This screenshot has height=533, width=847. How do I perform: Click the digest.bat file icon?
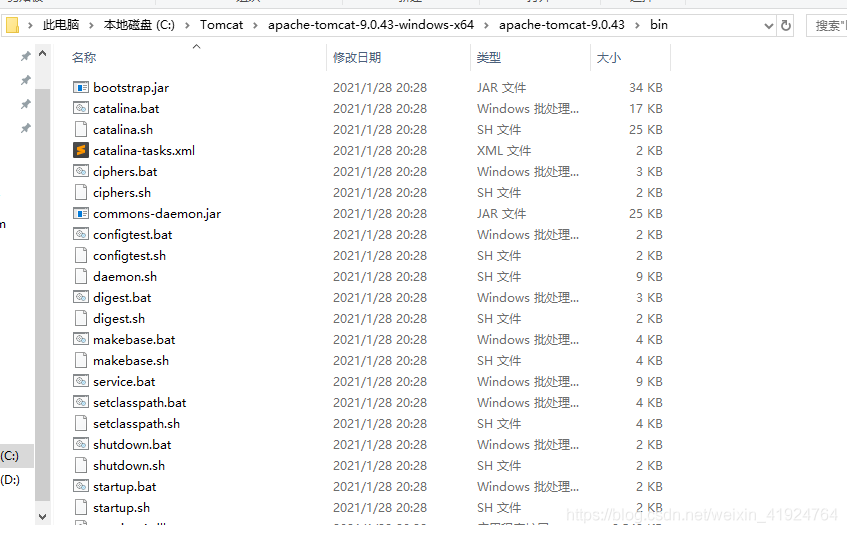[x=80, y=297]
